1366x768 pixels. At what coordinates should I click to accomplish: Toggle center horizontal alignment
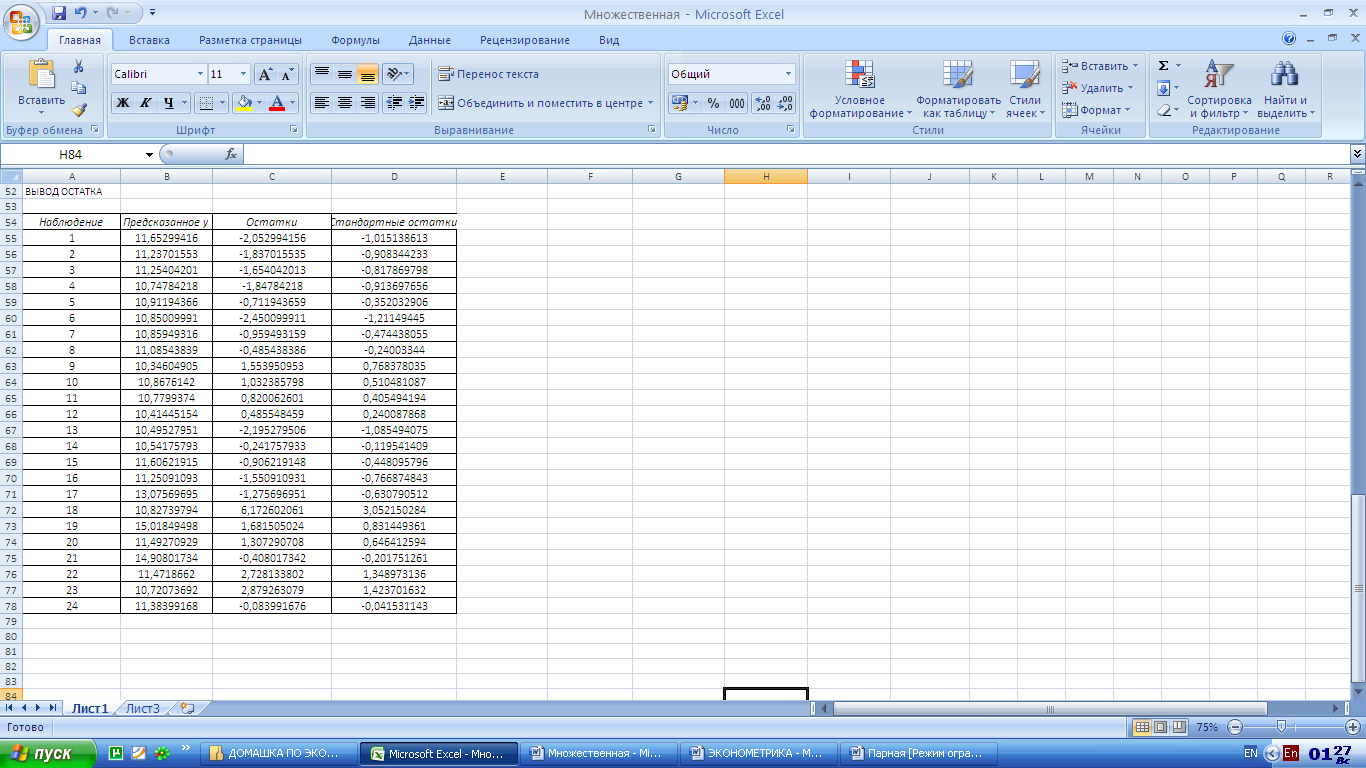click(344, 102)
